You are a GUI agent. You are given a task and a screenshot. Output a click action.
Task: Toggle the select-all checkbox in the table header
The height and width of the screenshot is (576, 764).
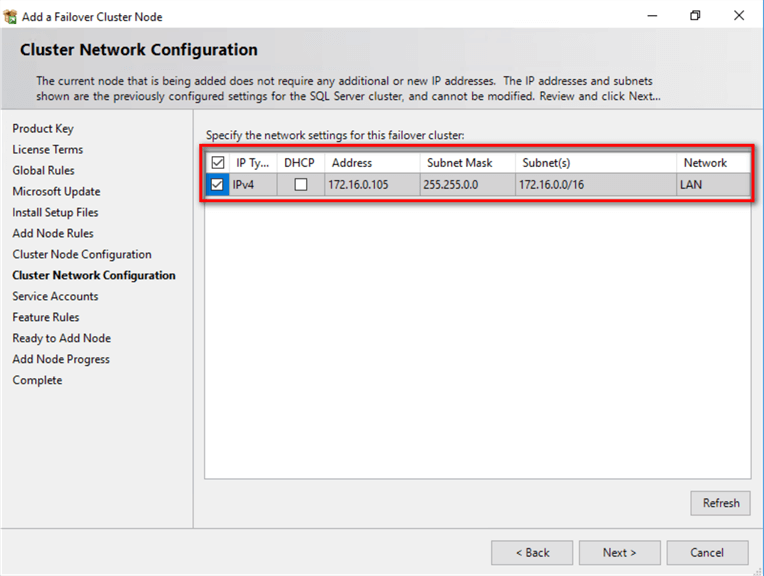point(217,162)
